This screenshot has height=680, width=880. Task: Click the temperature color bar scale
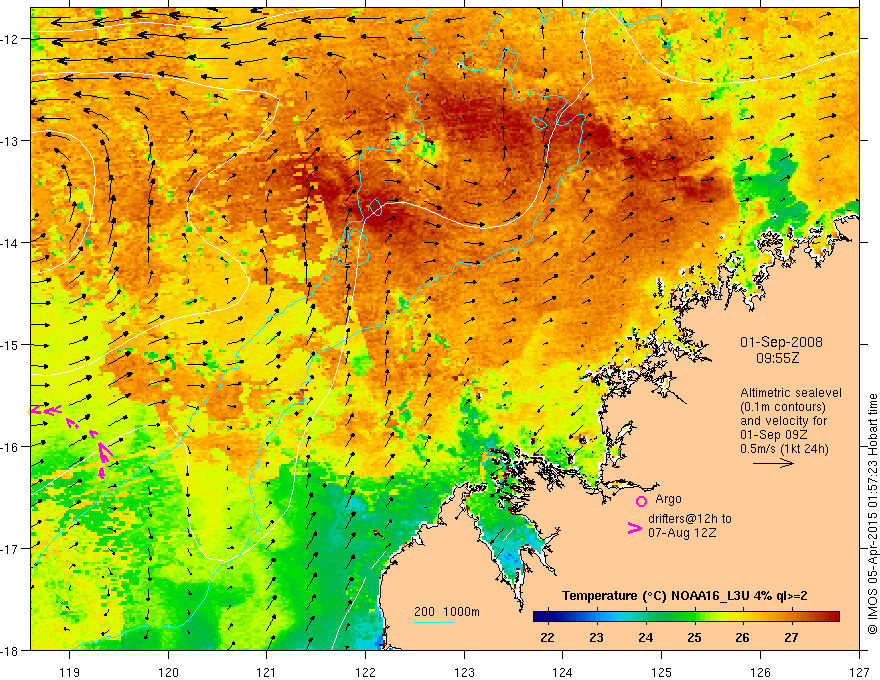point(686,617)
